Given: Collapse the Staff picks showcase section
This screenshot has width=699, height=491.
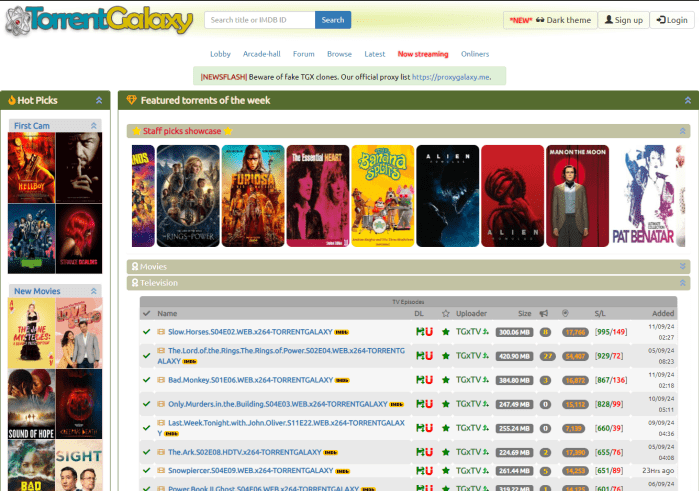Looking at the screenshot, I should [x=683, y=131].
